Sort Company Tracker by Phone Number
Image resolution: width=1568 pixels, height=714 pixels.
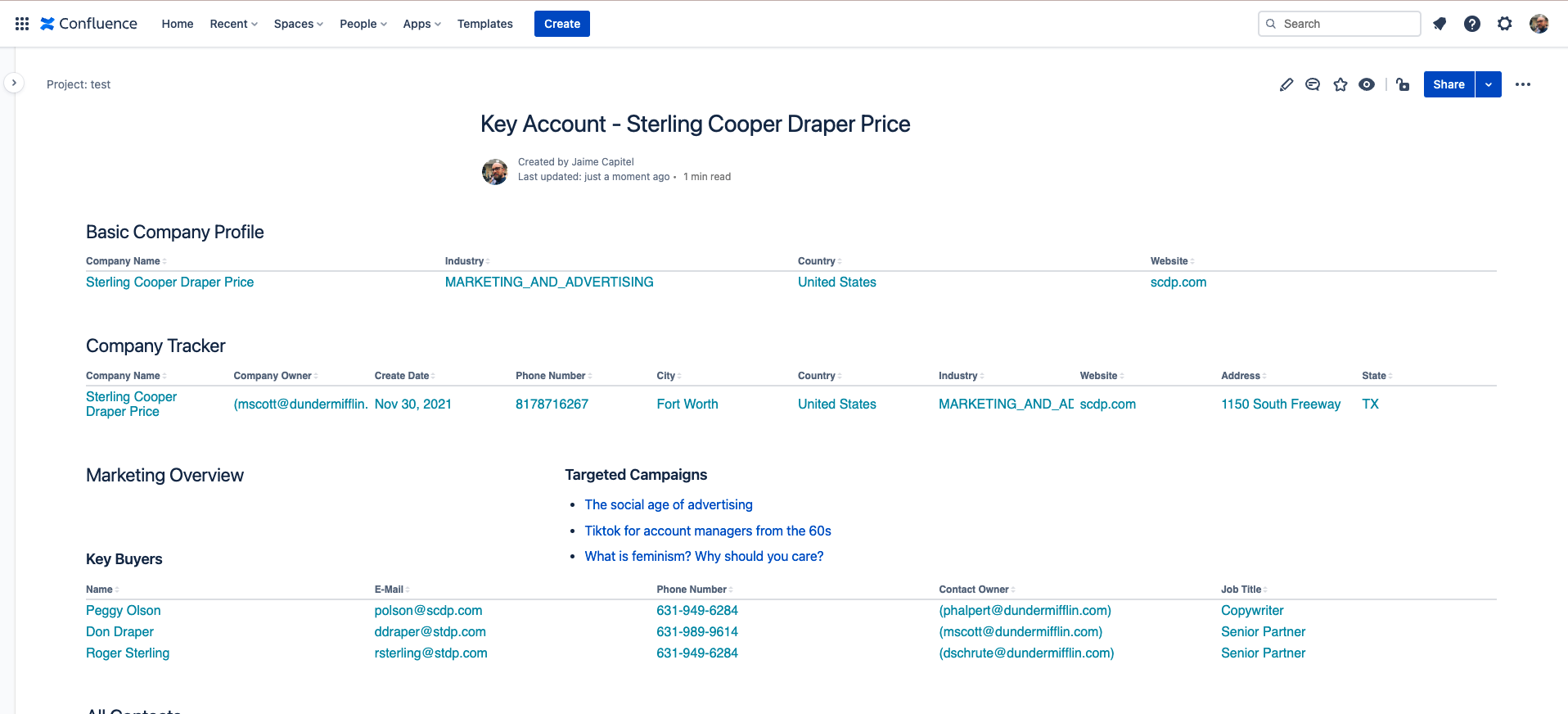(x=553, y=376)
